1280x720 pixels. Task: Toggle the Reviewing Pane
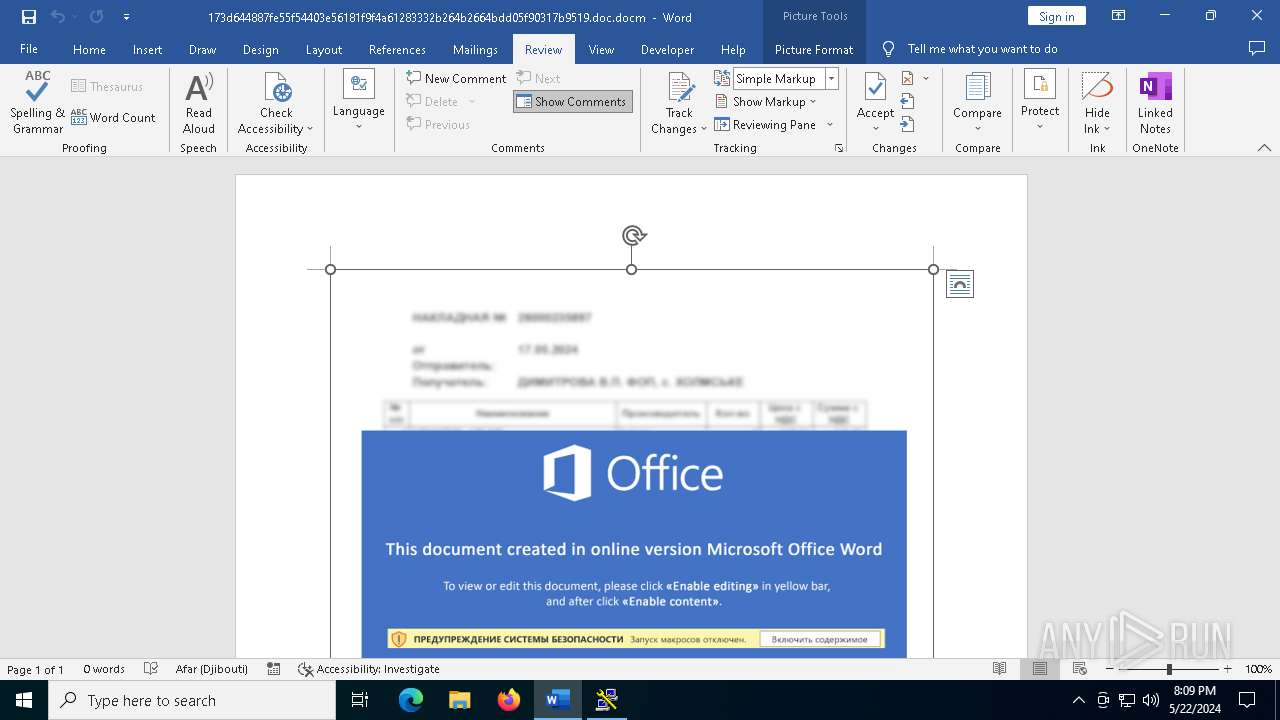pyautogui.click(x=766, y=124)
